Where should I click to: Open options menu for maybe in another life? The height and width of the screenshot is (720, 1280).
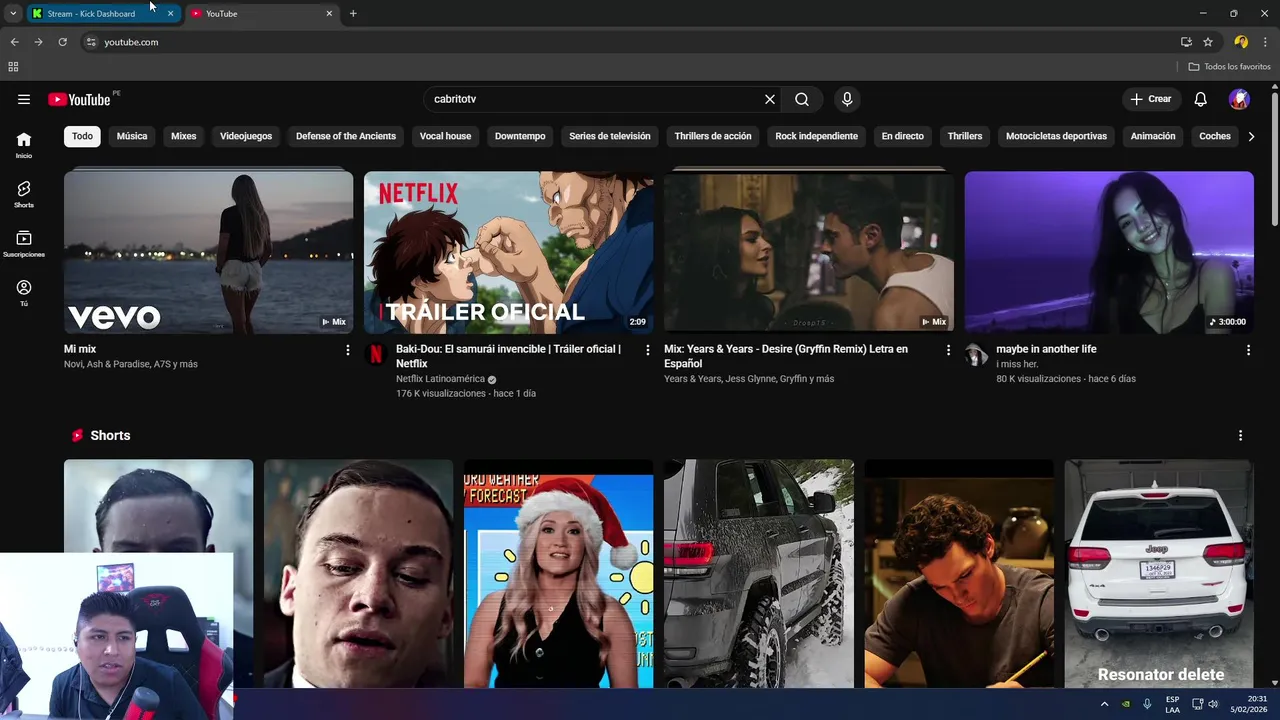1248,350
